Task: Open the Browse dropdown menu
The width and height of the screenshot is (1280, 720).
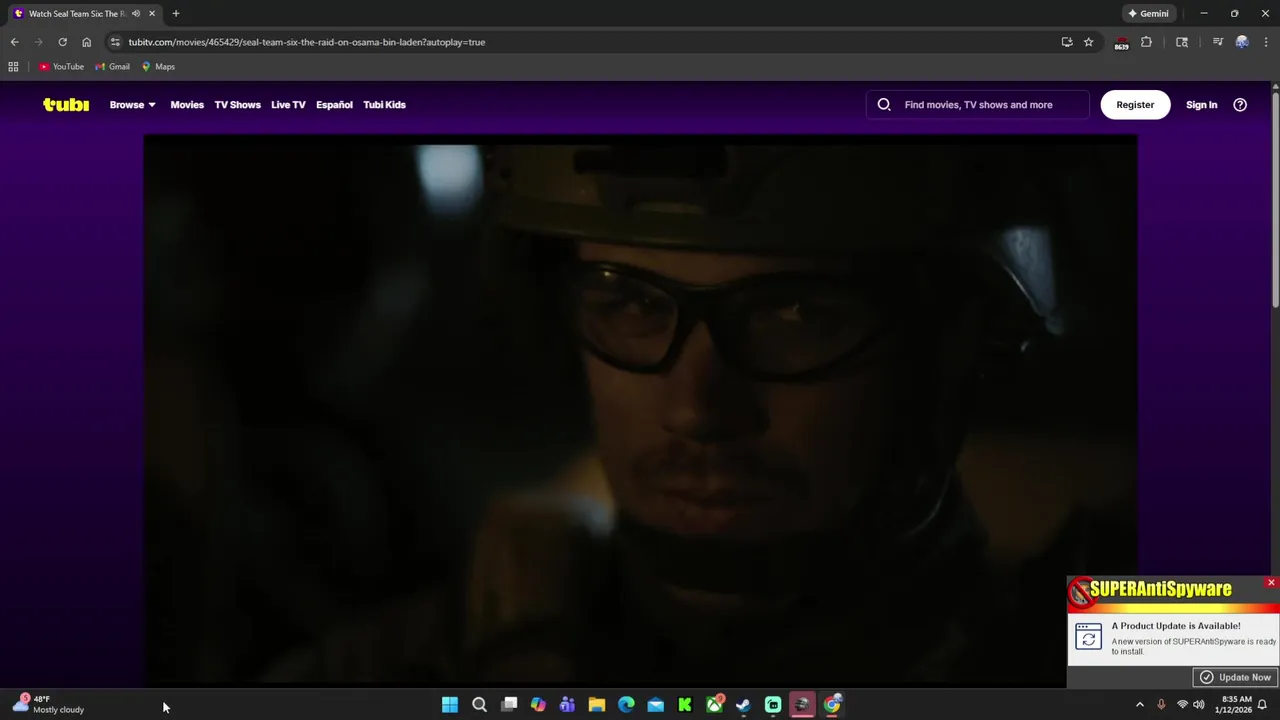Action: click(x=132, y=104)
